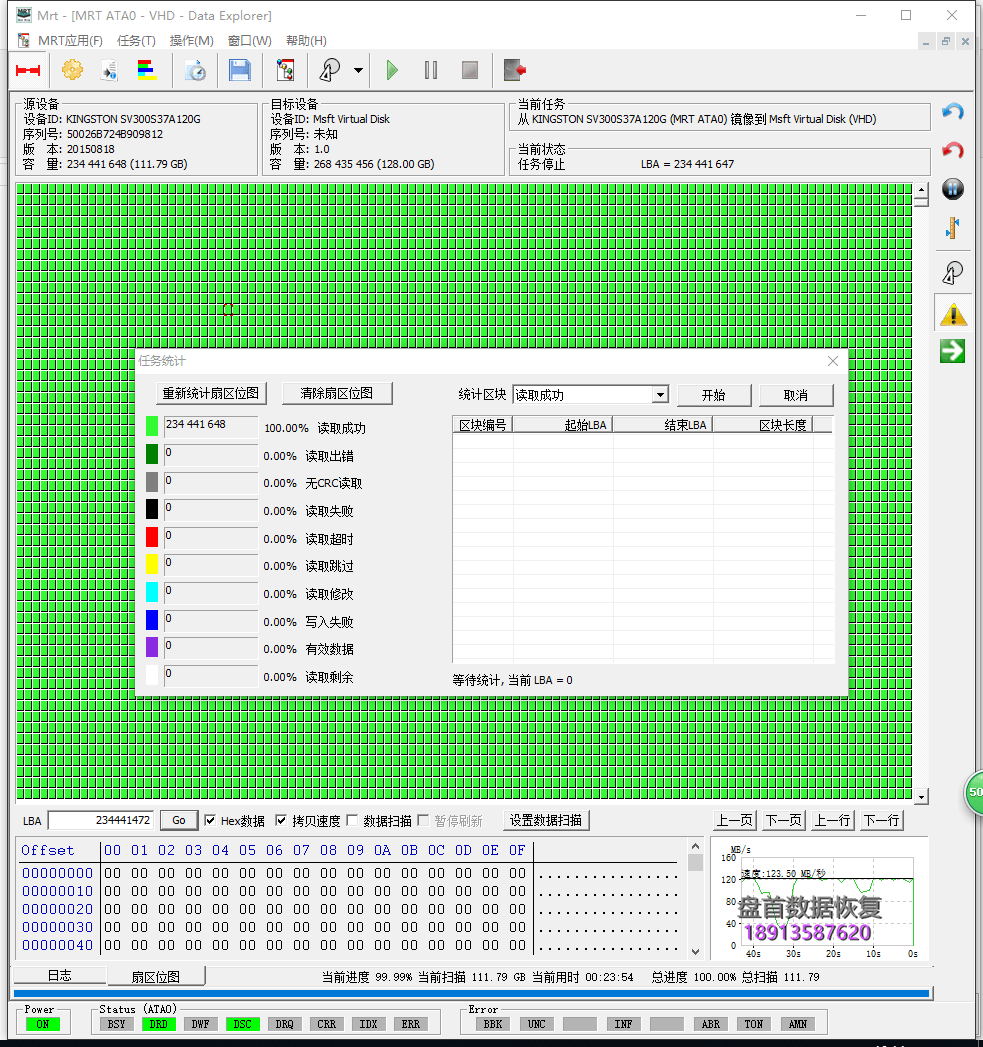Click the orange jumper sidebar icon
Screen dimensions: 983x1047
953,228
